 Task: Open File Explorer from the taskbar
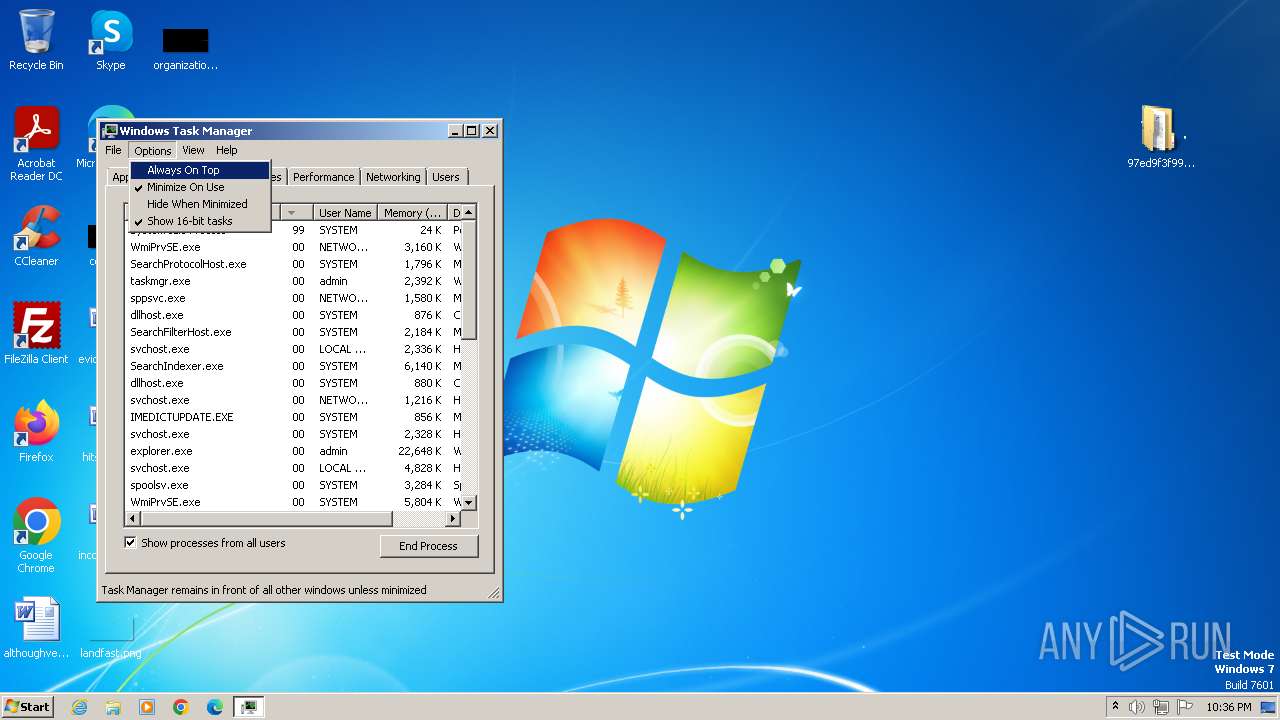[x=113, y=707]
